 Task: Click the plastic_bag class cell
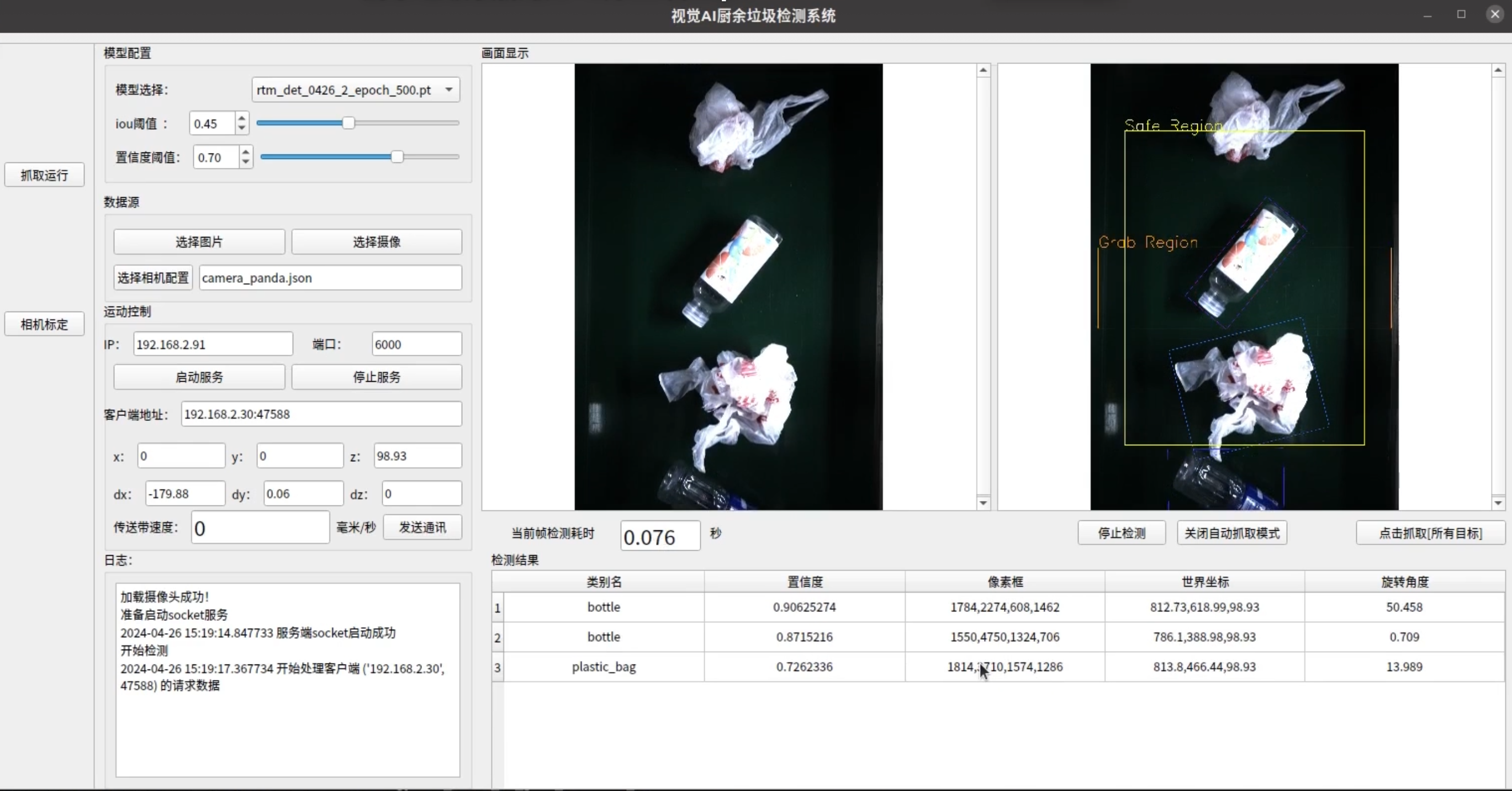point(604,667)
